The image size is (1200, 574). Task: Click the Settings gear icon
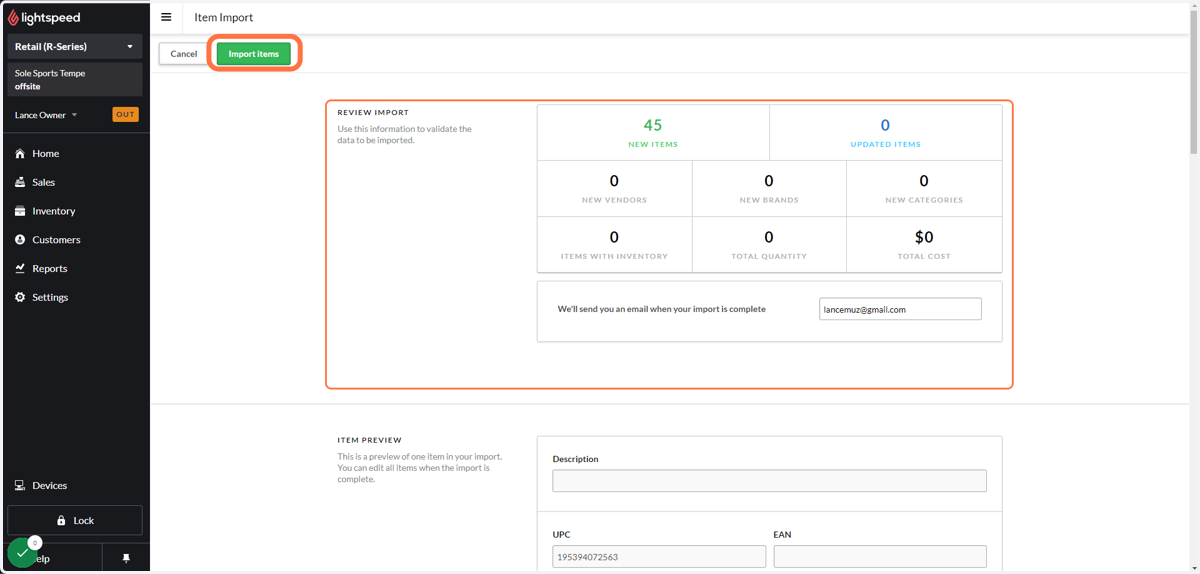pyautogui.click(x=20, y=297)
